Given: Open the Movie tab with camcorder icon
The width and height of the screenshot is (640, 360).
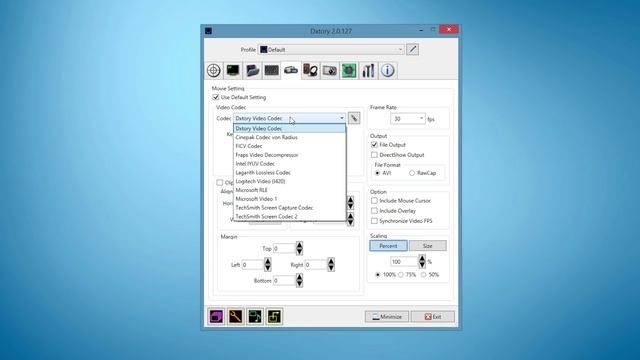Looking at the screenshot, I should point(291,71).
